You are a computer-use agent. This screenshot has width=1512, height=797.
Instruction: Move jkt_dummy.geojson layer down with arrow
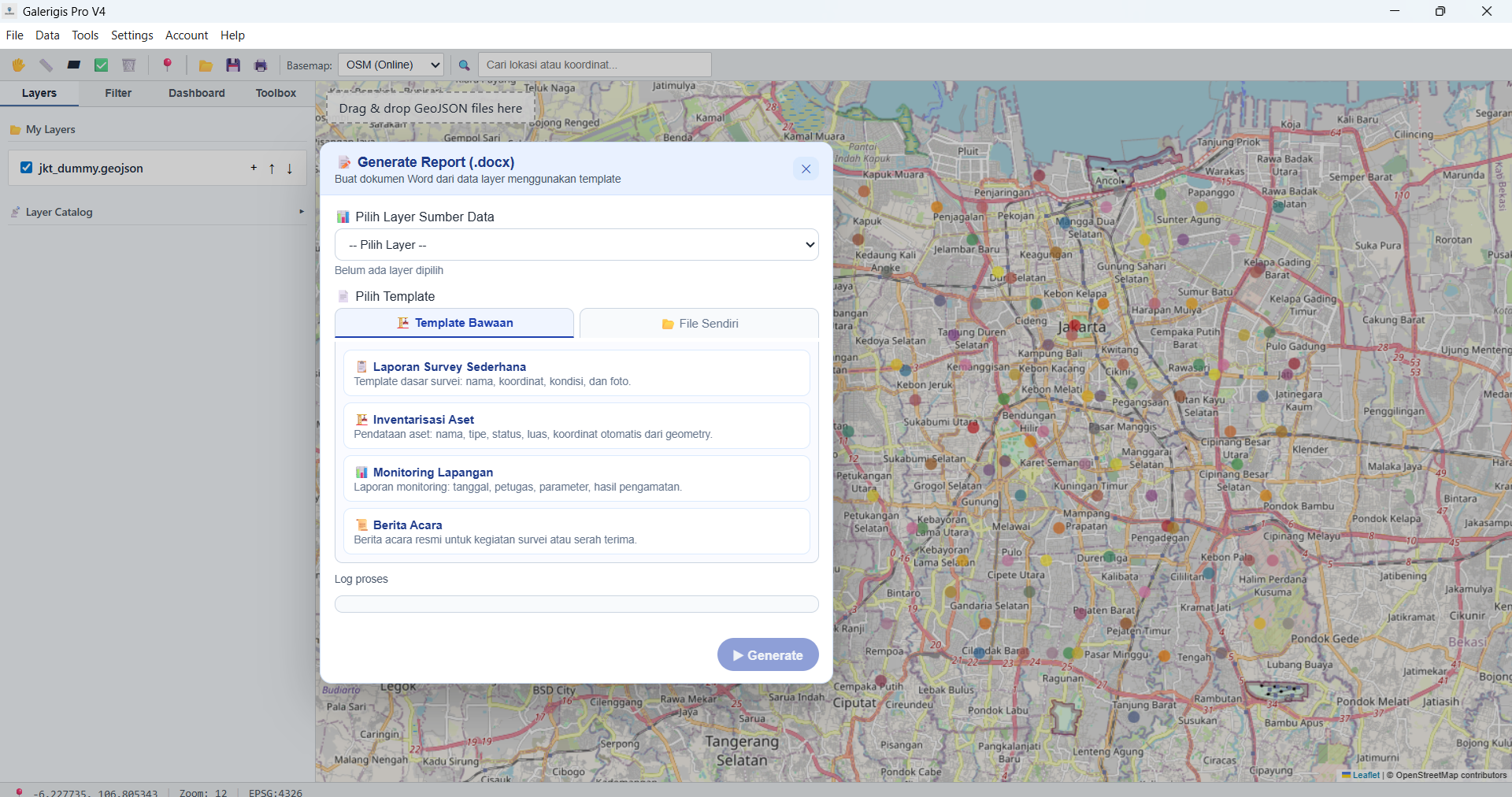click(x=290, y=169)
